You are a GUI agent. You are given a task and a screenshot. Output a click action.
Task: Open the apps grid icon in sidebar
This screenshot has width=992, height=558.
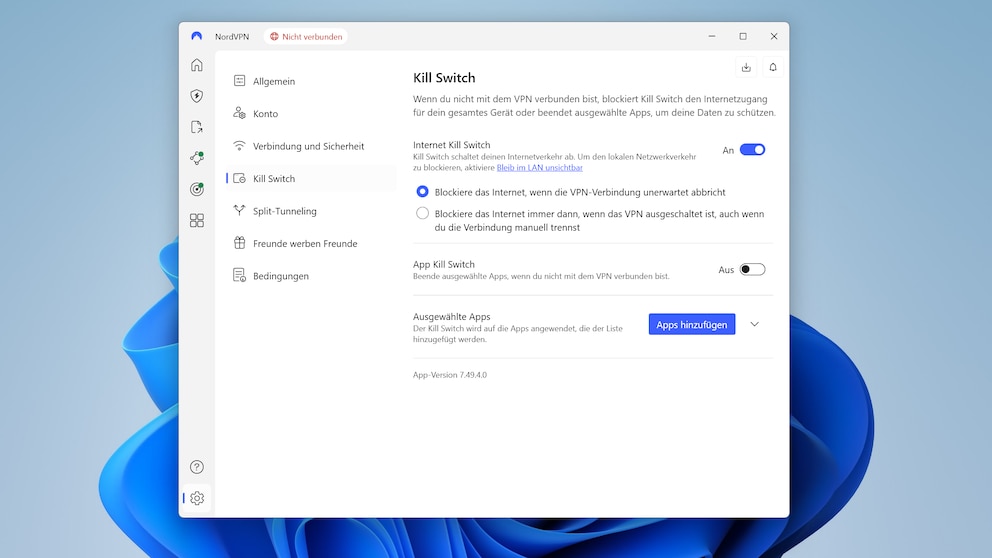pyautogui.click(x=197, y=220)
